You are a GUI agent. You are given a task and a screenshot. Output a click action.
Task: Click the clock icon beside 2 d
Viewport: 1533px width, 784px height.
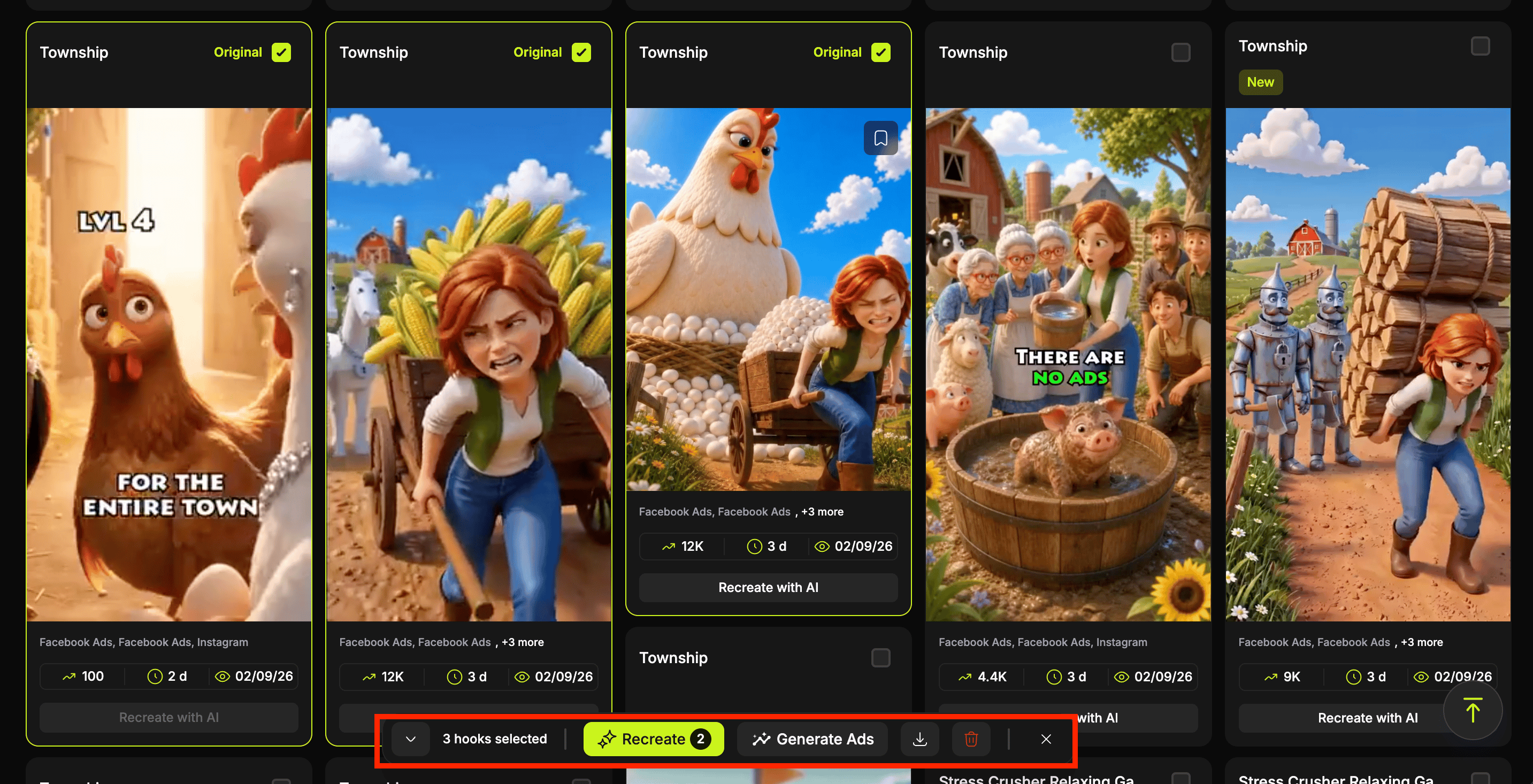[x=155, y=677]
